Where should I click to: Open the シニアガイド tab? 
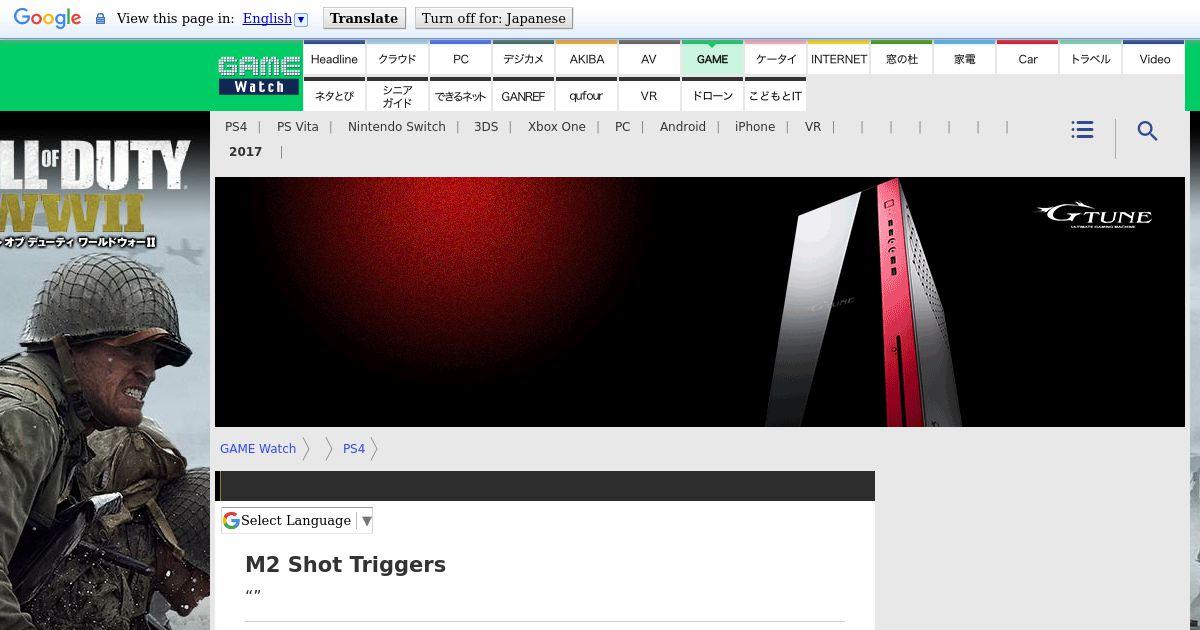click(x=397, y=95)
